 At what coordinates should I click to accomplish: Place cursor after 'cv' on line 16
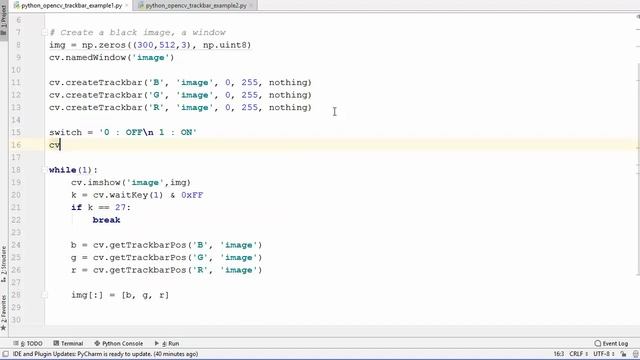tap(60, 145)
